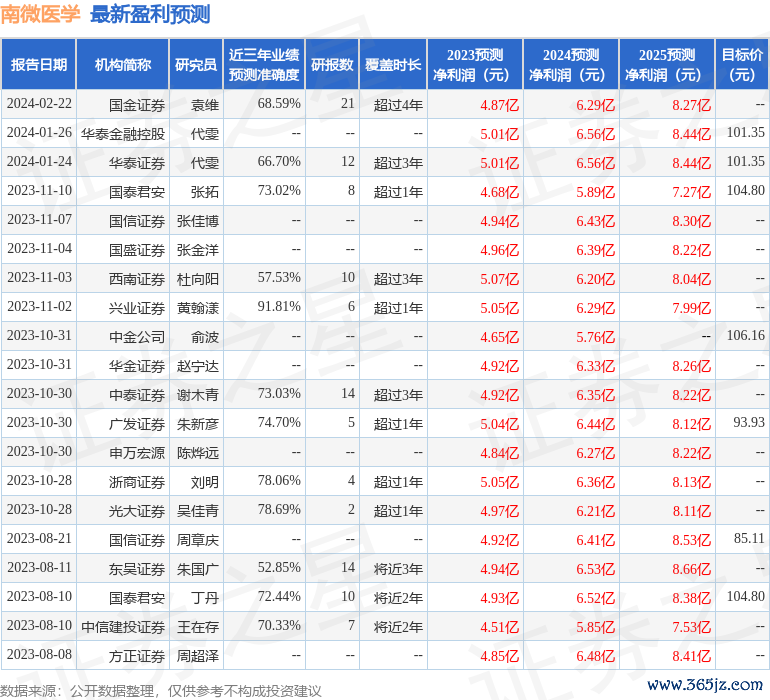Image resolution: width=770 pixels, height=700 pixels.
Task: Click analyst name 吴佳青
Action: point(198,510)
